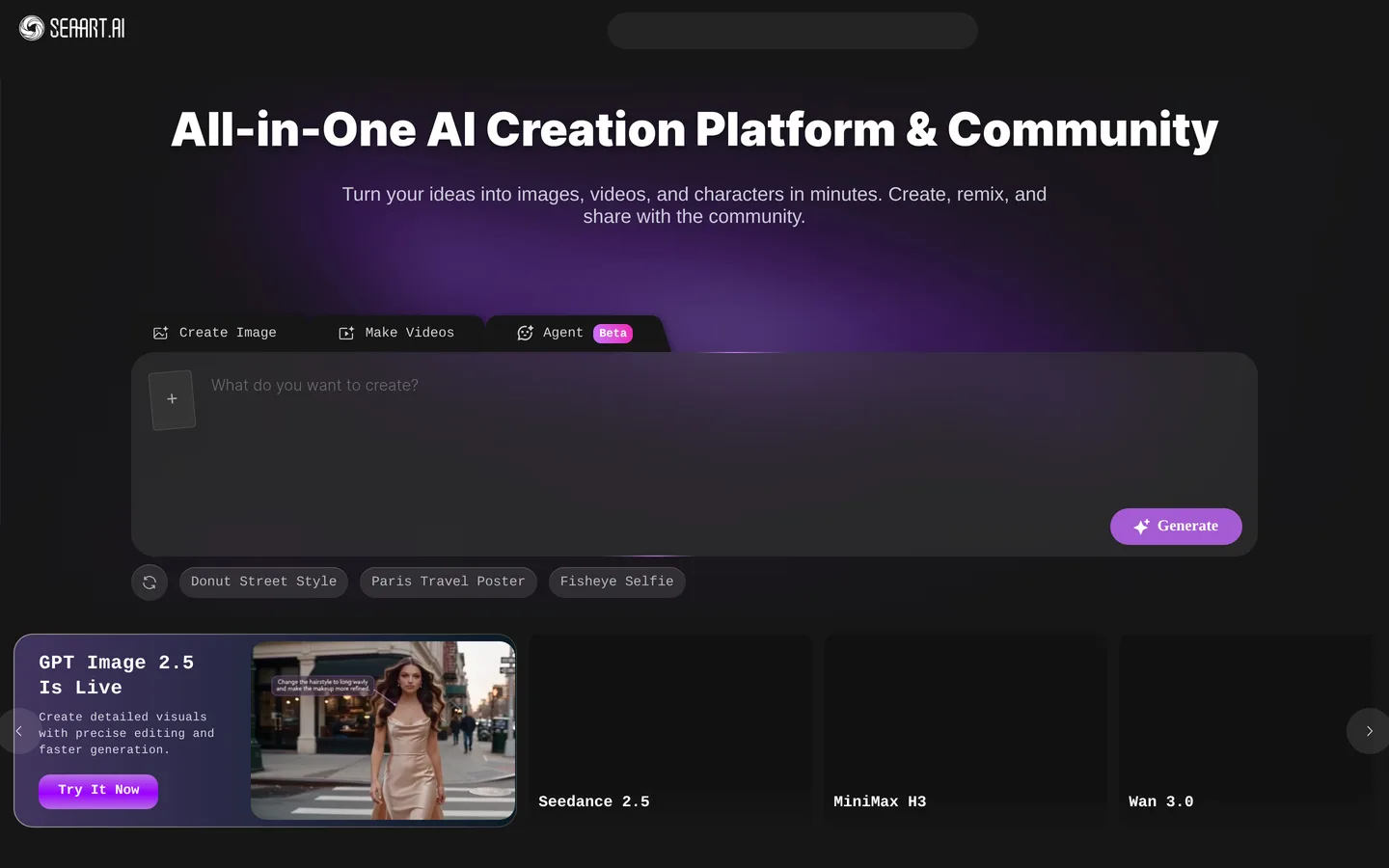Click the 'GPT Image 2.5 Is Live' heading
1389x868 pixels.
(x=117, y=675)
